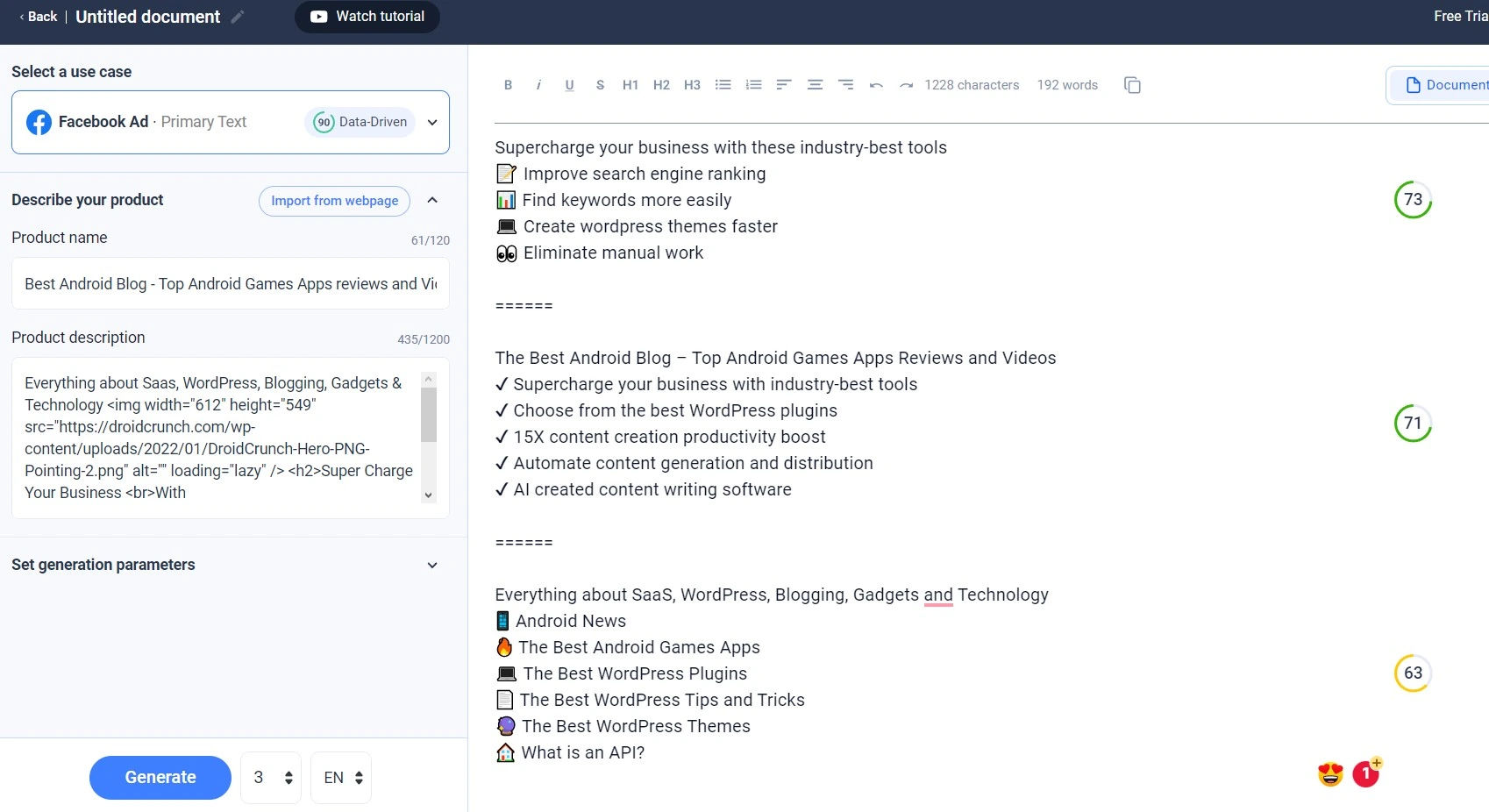Click 'The Best WordPress Plugins' line
Image resolution: width=1489 pixels, height=812 pixels.
tap(635, 673)
